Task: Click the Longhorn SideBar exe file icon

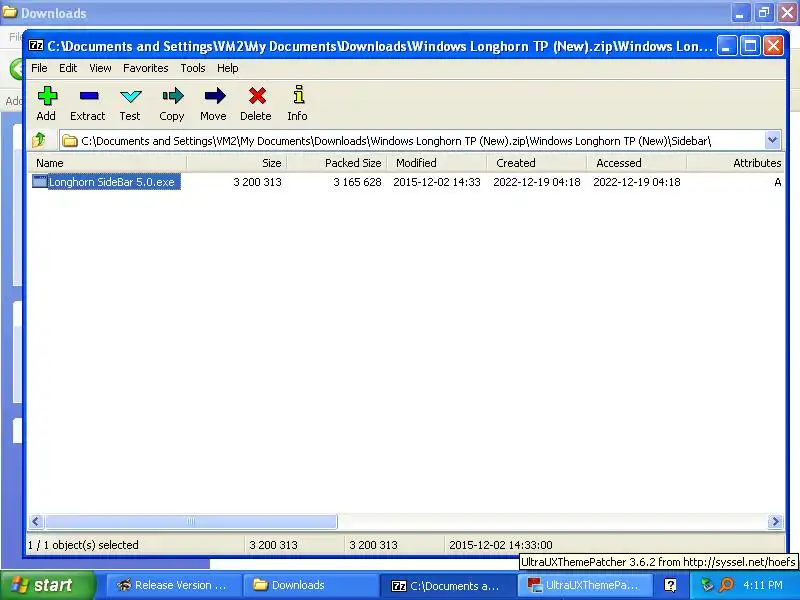Action: coord(39,182)
